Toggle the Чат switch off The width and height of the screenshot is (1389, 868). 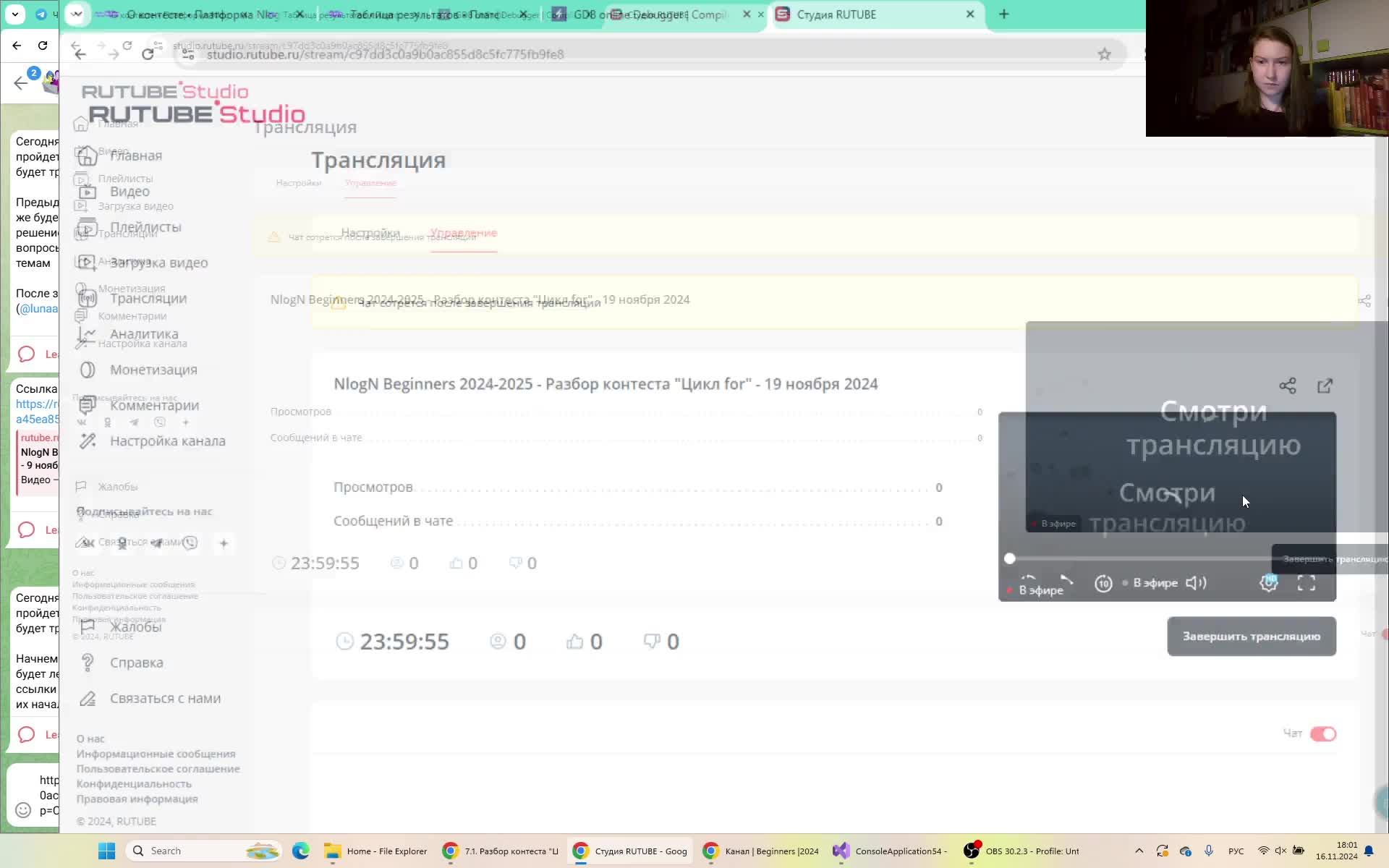pos(1323,734)
